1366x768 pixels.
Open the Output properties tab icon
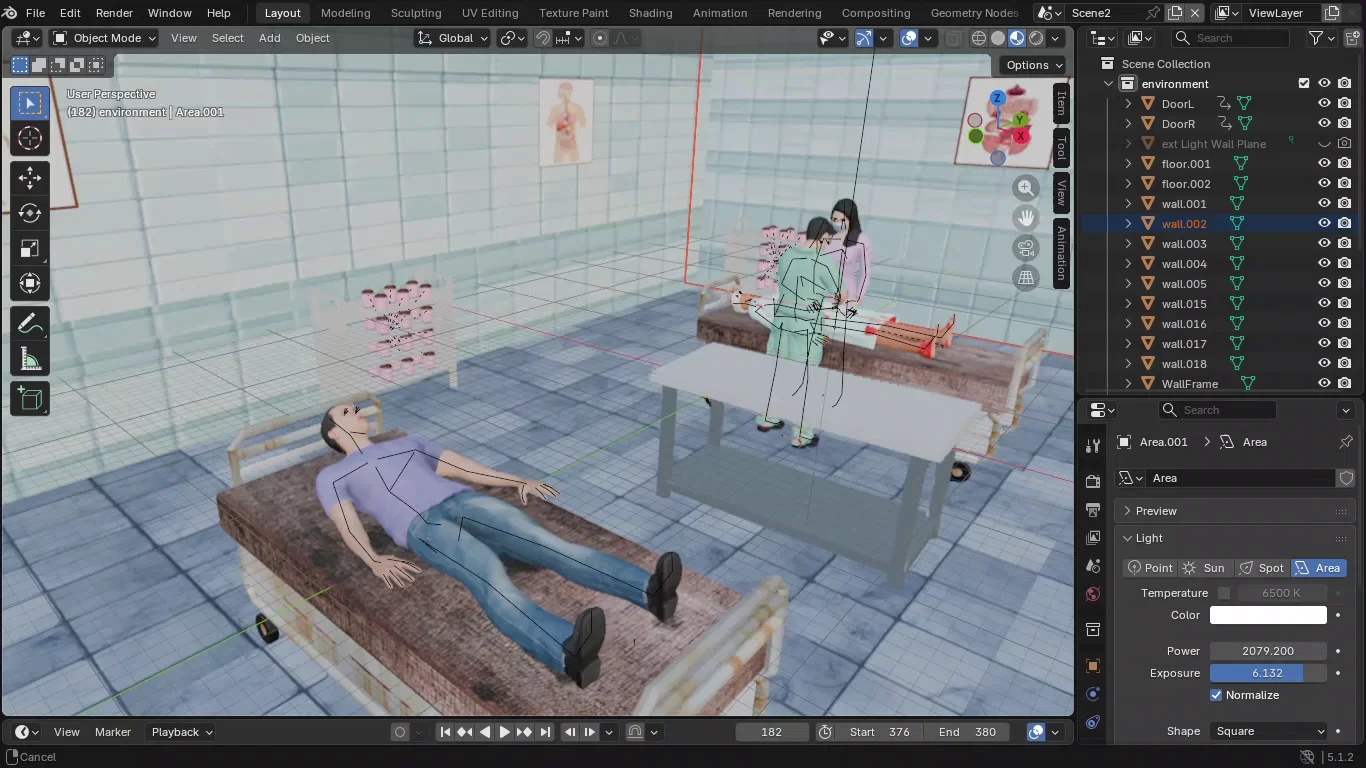(x=1093, y=510)
